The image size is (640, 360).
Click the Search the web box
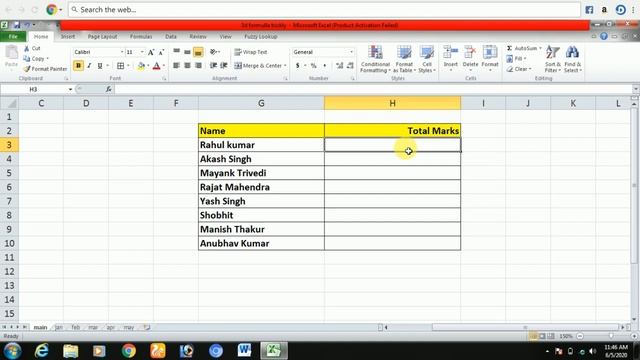pos(324,10)
